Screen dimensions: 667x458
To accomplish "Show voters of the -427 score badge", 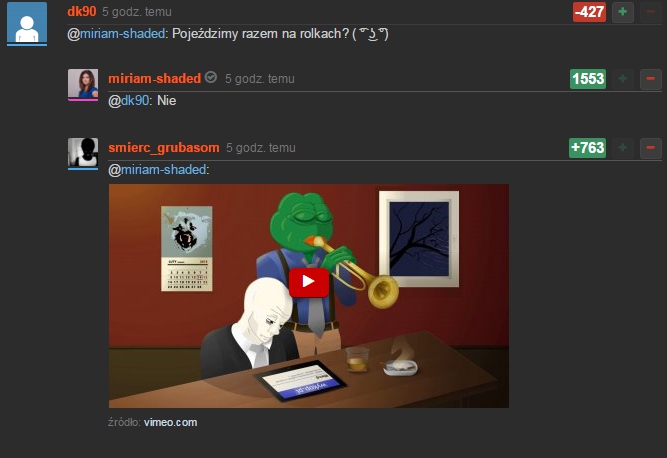I will pos(589,12).
